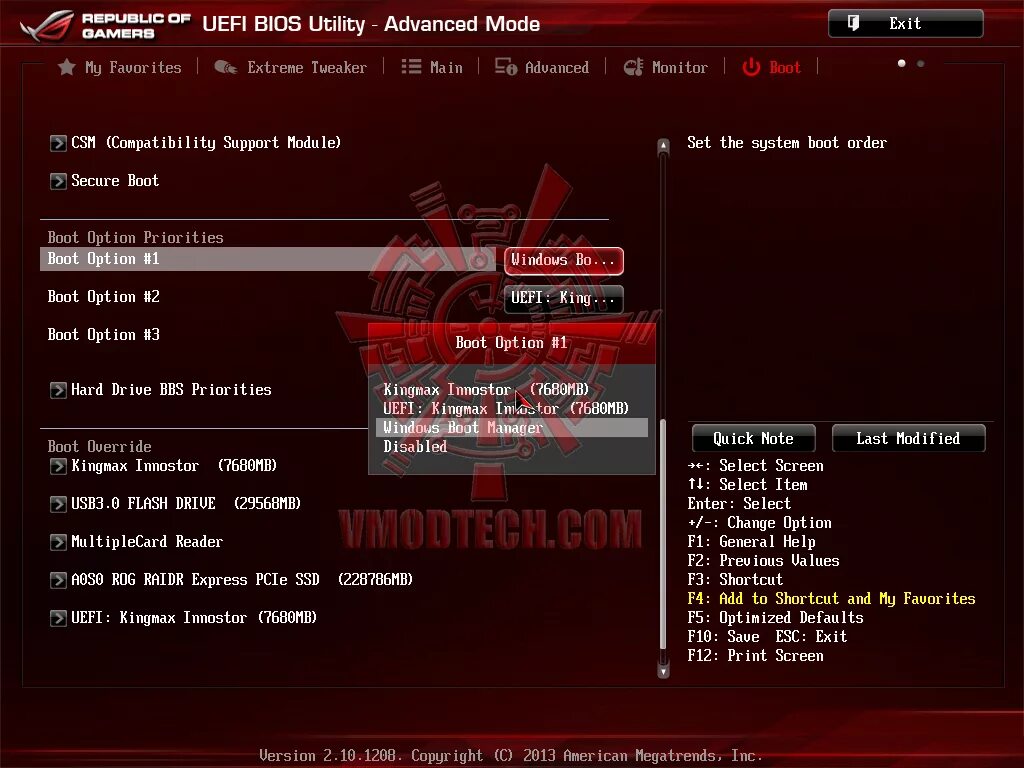
Task: Click the arrow icon beside MultipleCard Reader
Action: tap(58, 542)
